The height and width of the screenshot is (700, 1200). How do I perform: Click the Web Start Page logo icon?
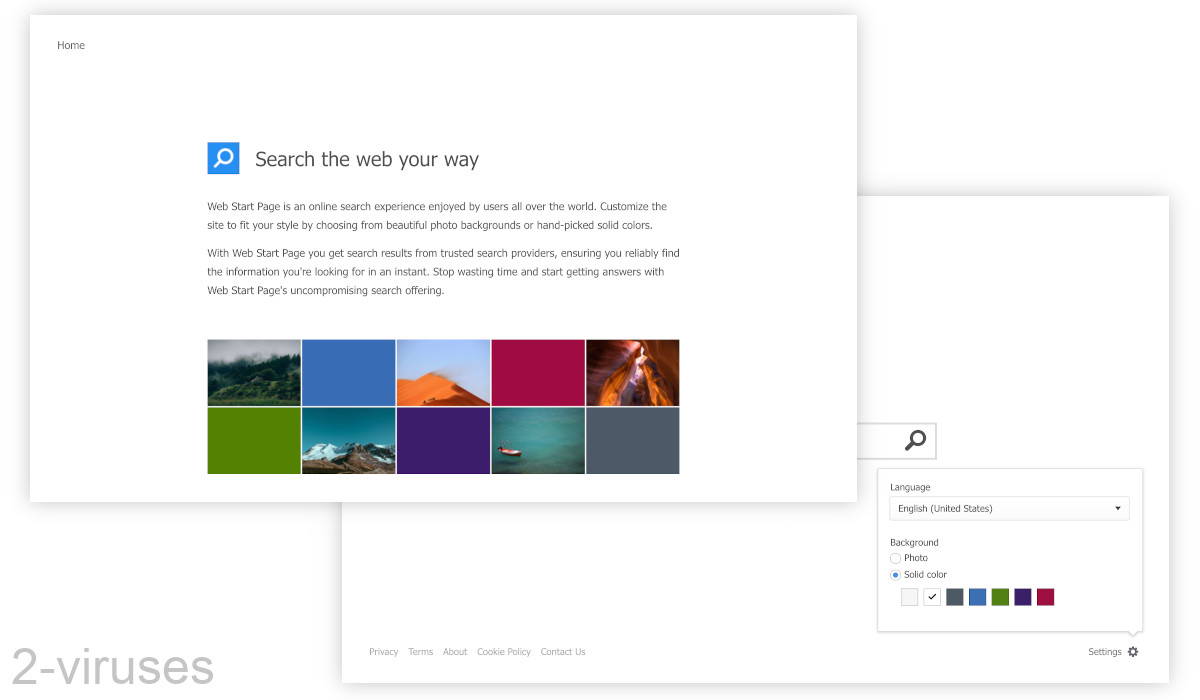tap(222, 158)
